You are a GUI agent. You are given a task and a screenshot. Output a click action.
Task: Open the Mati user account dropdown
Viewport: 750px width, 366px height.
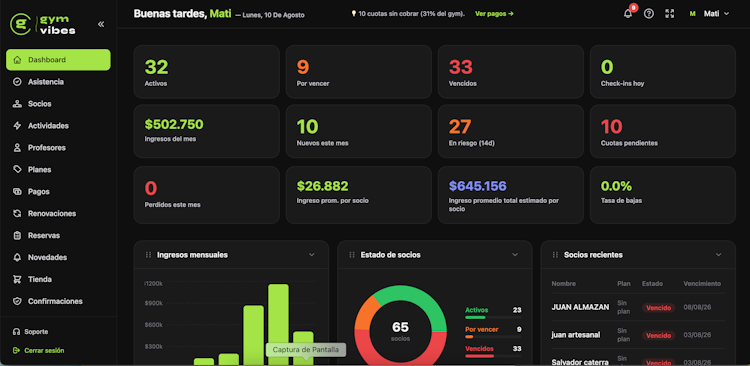[x=709, y=13]
